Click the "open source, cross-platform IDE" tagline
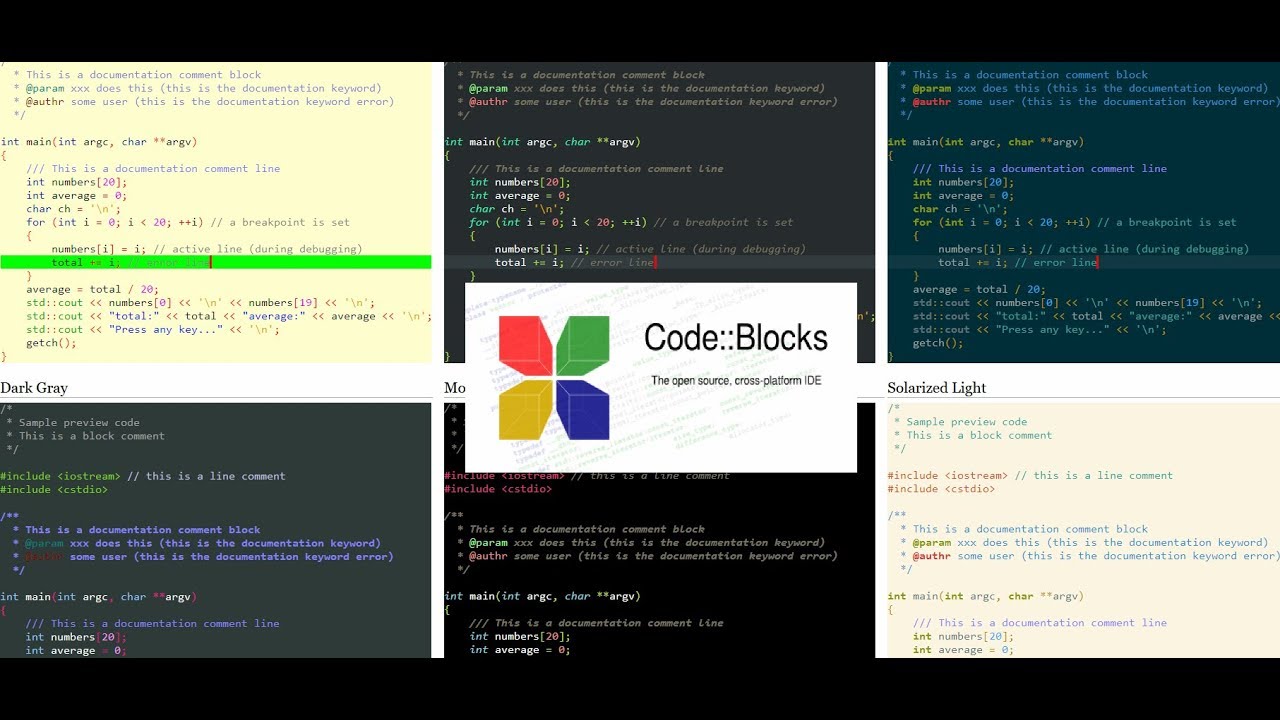 coord(736,381)
